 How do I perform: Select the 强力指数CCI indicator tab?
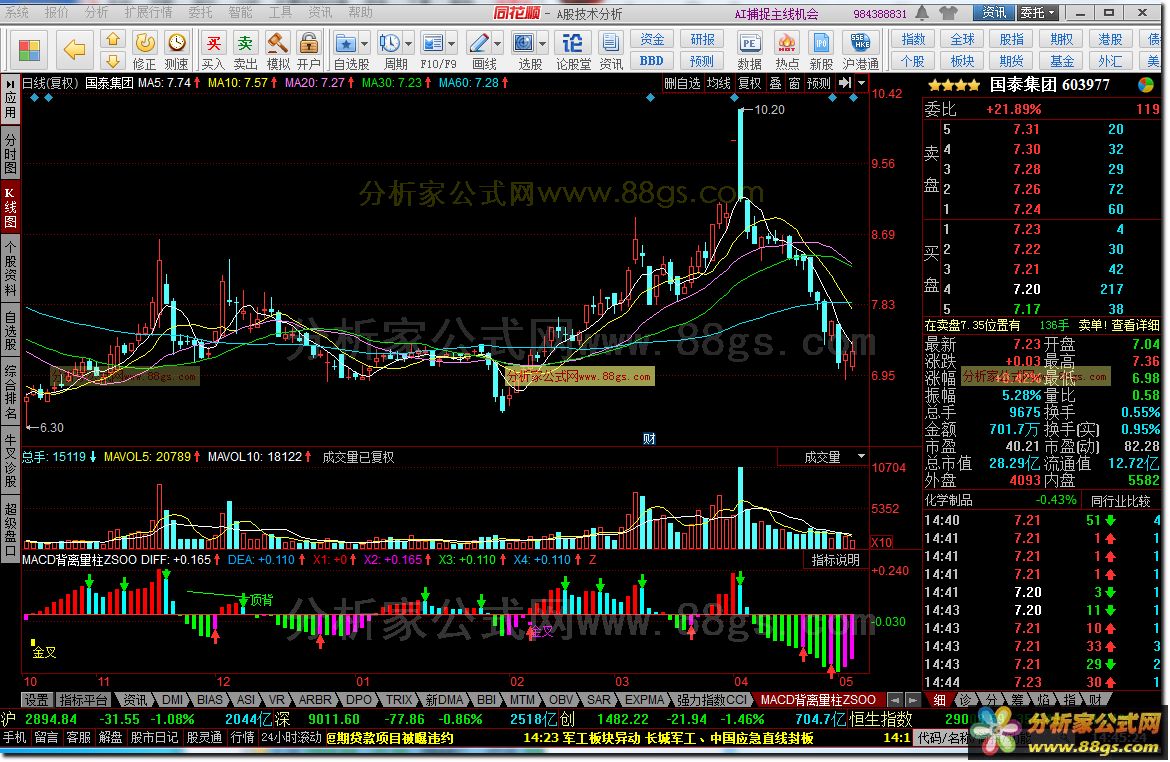tap(712, 700)
